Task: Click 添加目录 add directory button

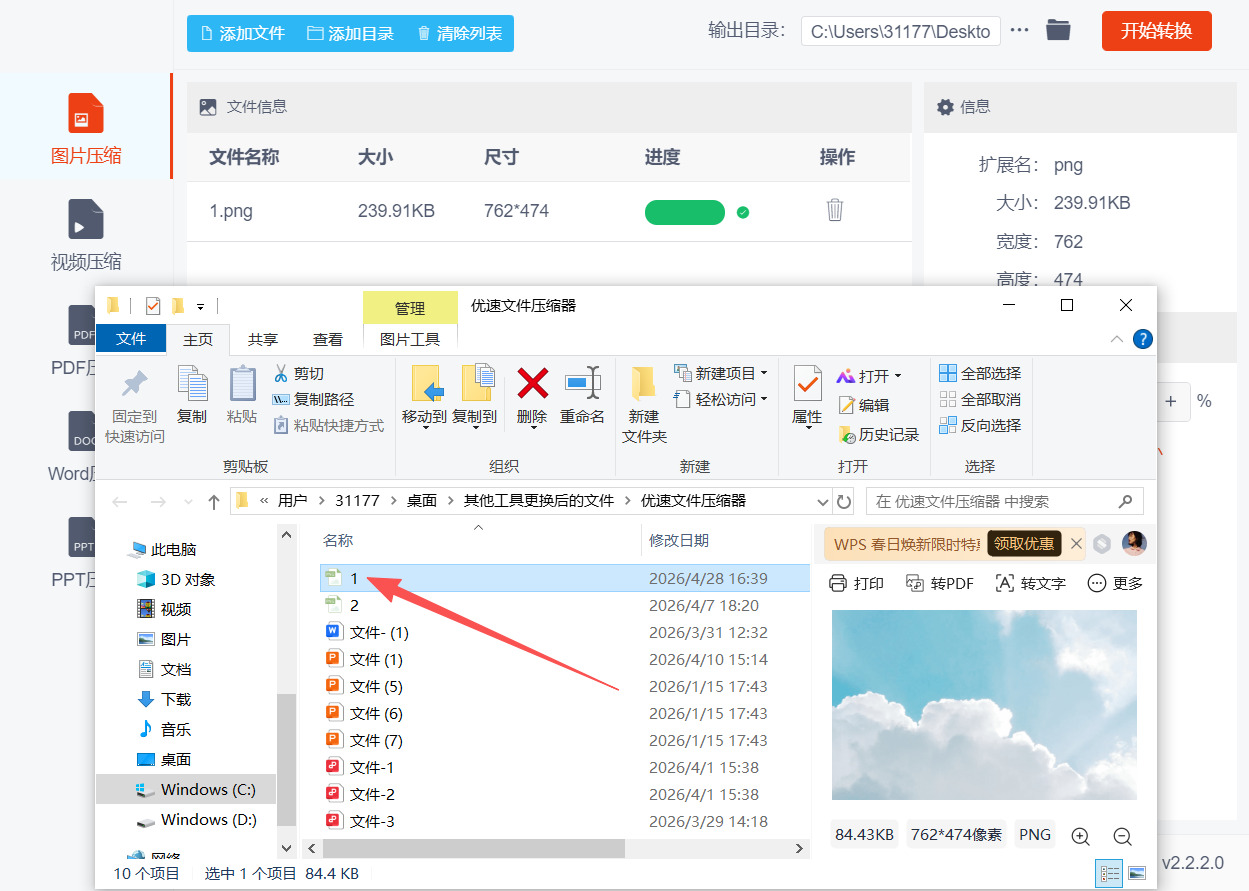Action: coord(350,33)
